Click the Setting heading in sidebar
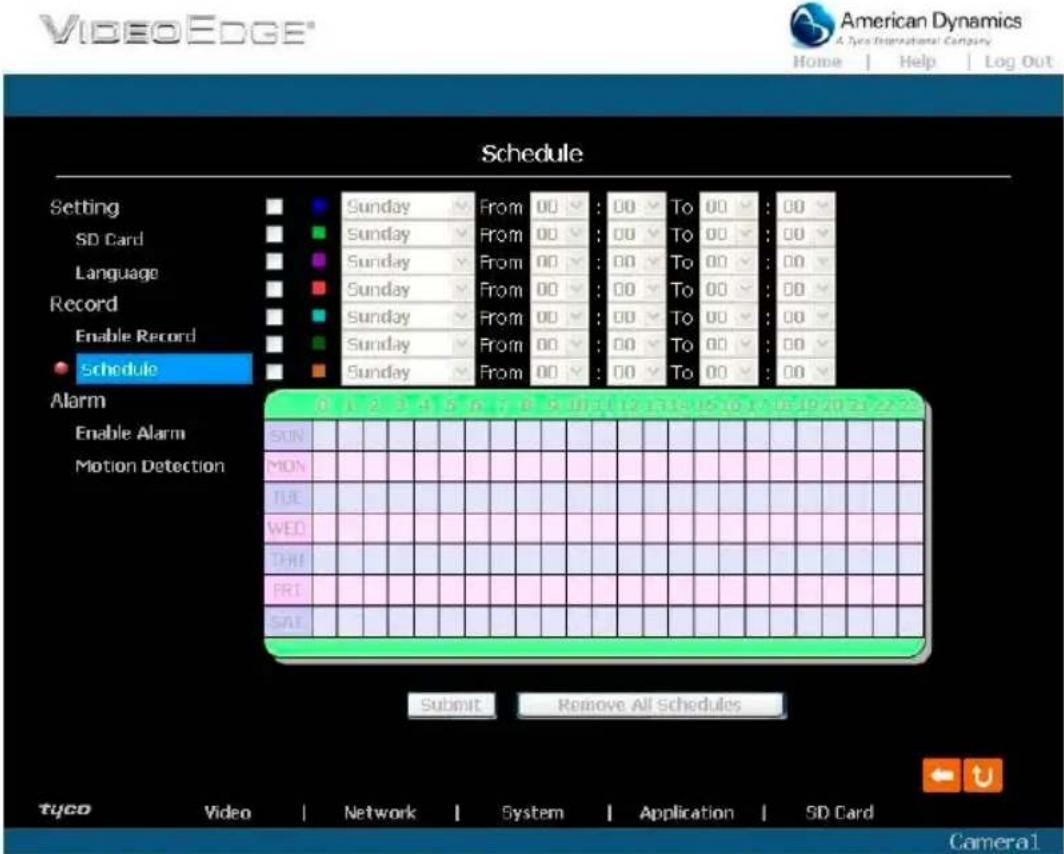Image resolution: width=1064 pixels, height=854 pixels. [x=84, y=208]
